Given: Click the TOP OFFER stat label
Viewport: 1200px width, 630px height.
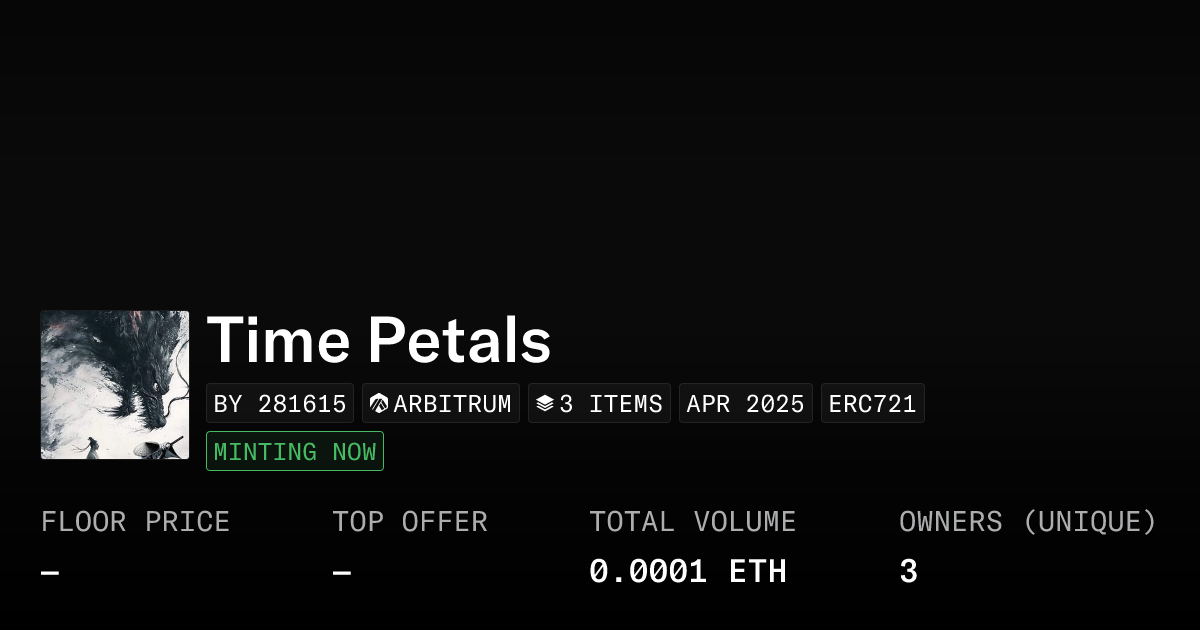Looking at the screenshot, I should pyautogui.click(x=410, y=522).
